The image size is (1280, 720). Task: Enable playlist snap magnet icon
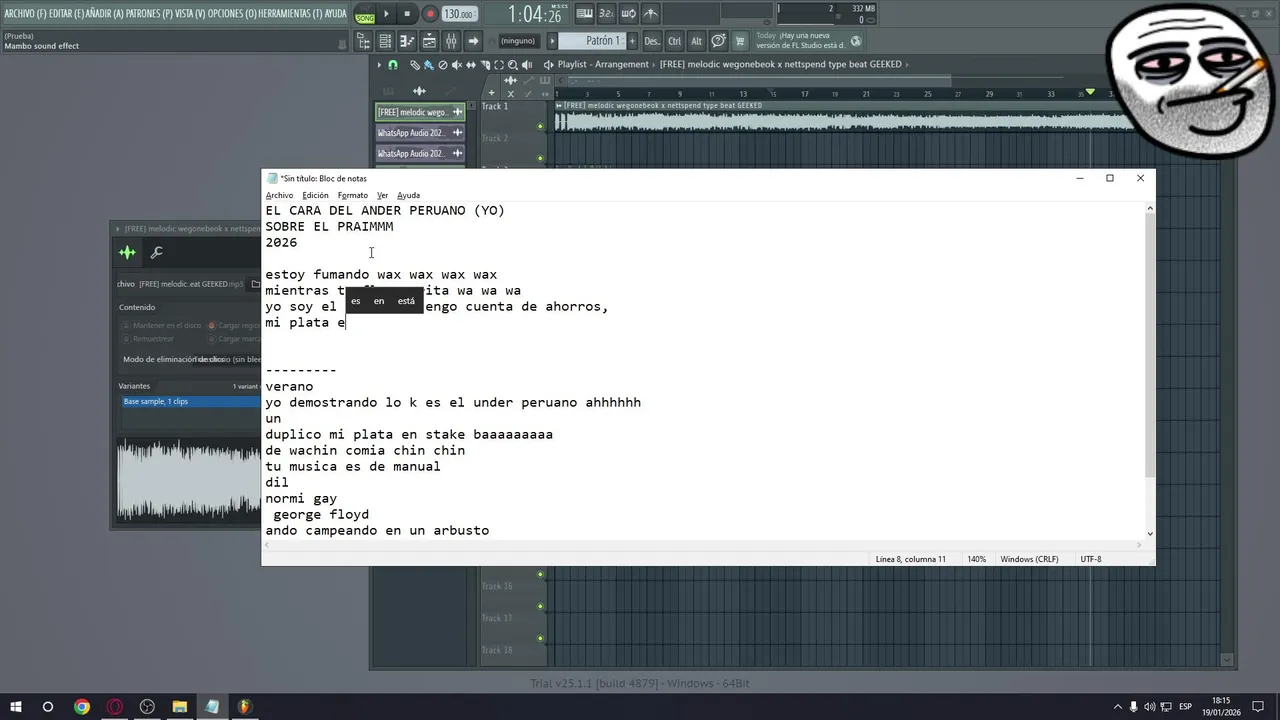tap(393, 65)
